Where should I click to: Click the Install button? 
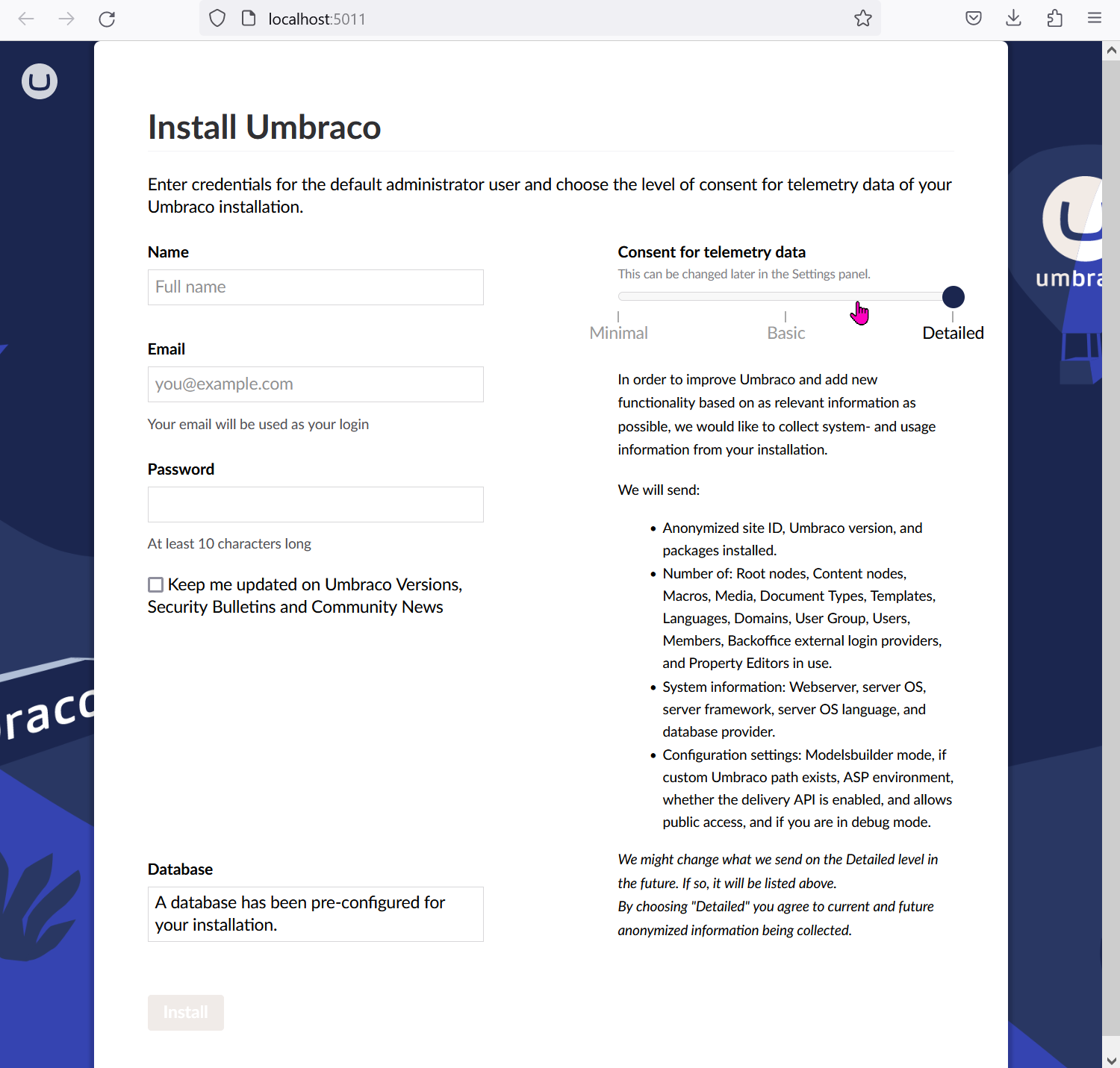pyautogui.click(x=186, y=1013)
